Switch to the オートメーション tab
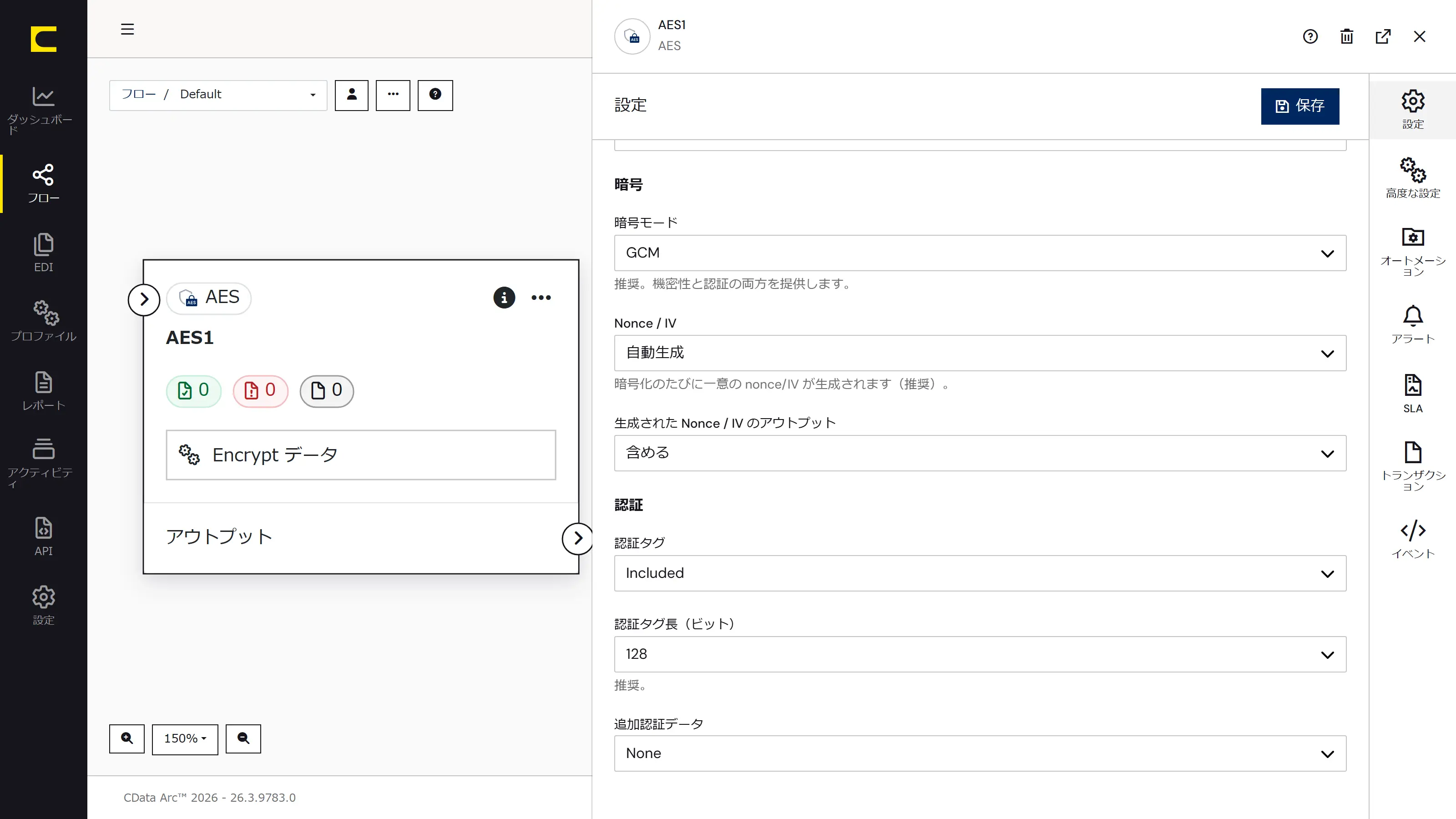 [1412, 252]
